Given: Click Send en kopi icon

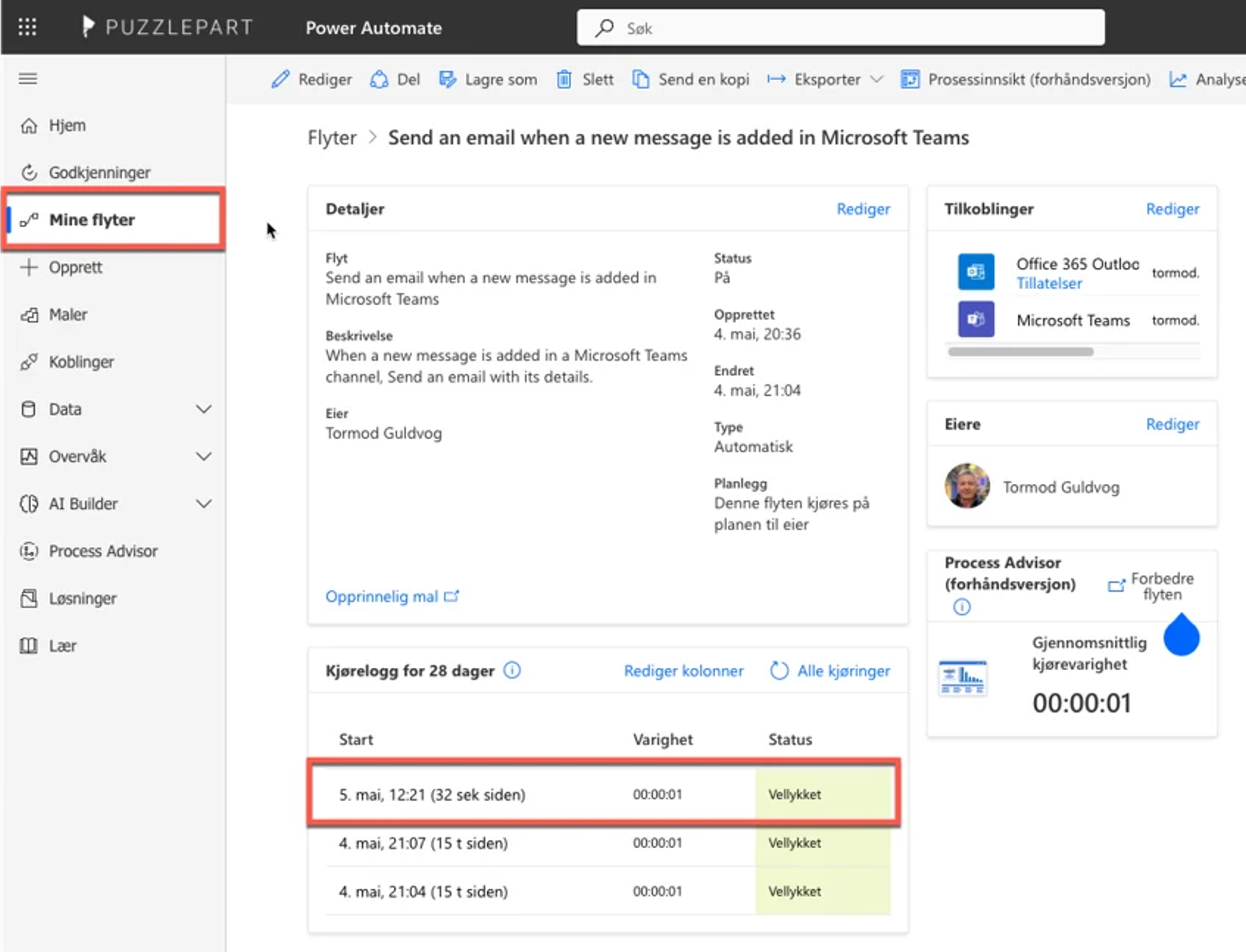Looking at the screenshot, I should 641,79.
